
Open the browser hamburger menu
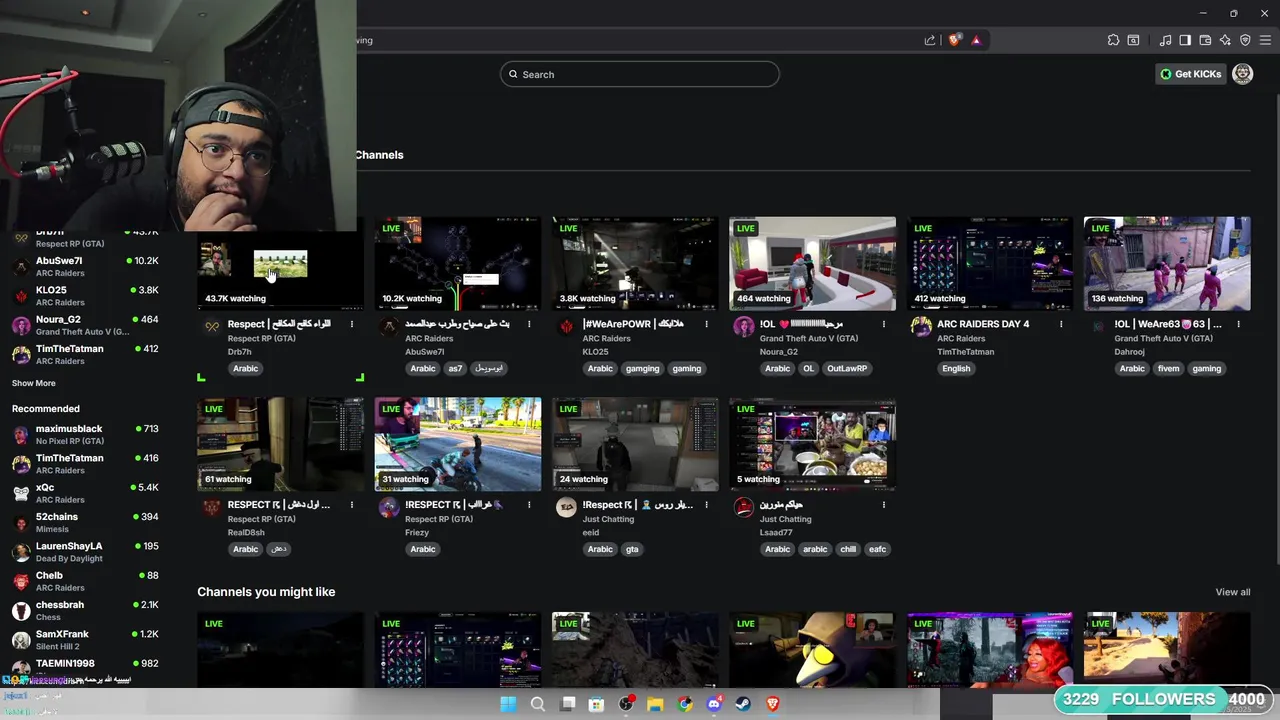(1265, 40)
